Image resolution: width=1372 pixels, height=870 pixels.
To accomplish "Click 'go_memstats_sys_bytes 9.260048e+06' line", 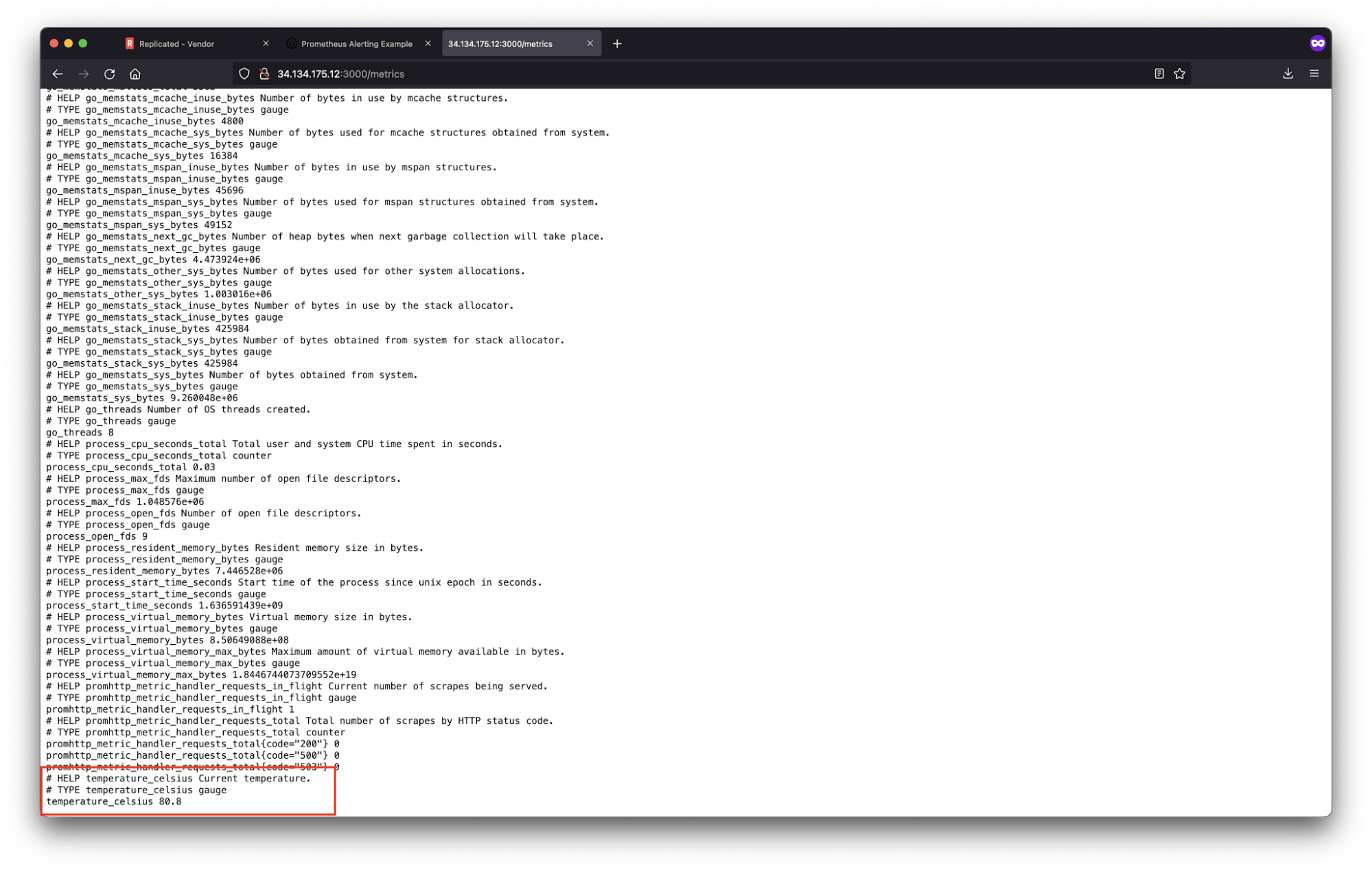I will pyautogui.click(x=142, y=398).
